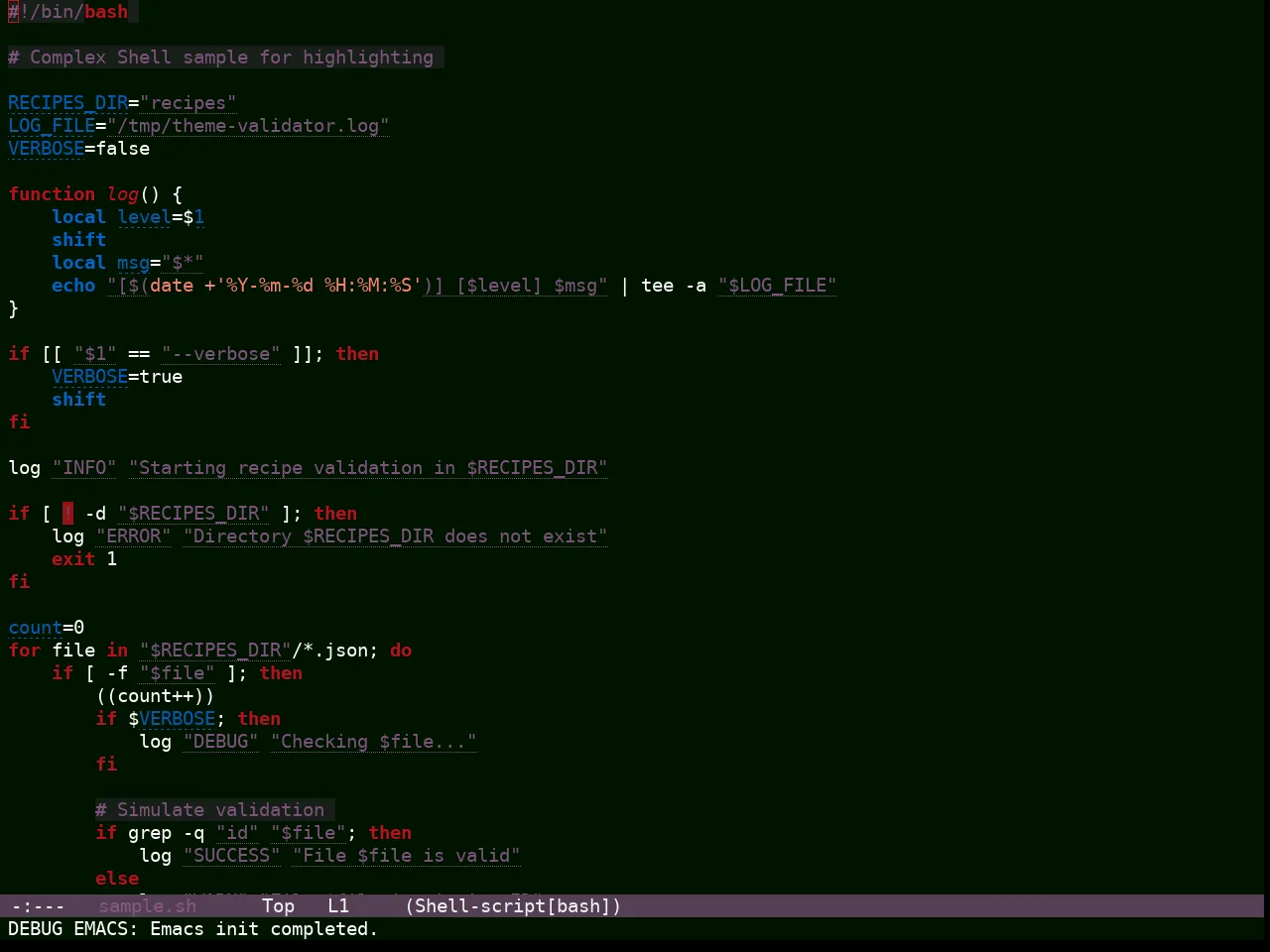The width and height of the screenshot is (1270, 952).
Task: Click the exit 1 statement
Action: [x=84, y=559]
